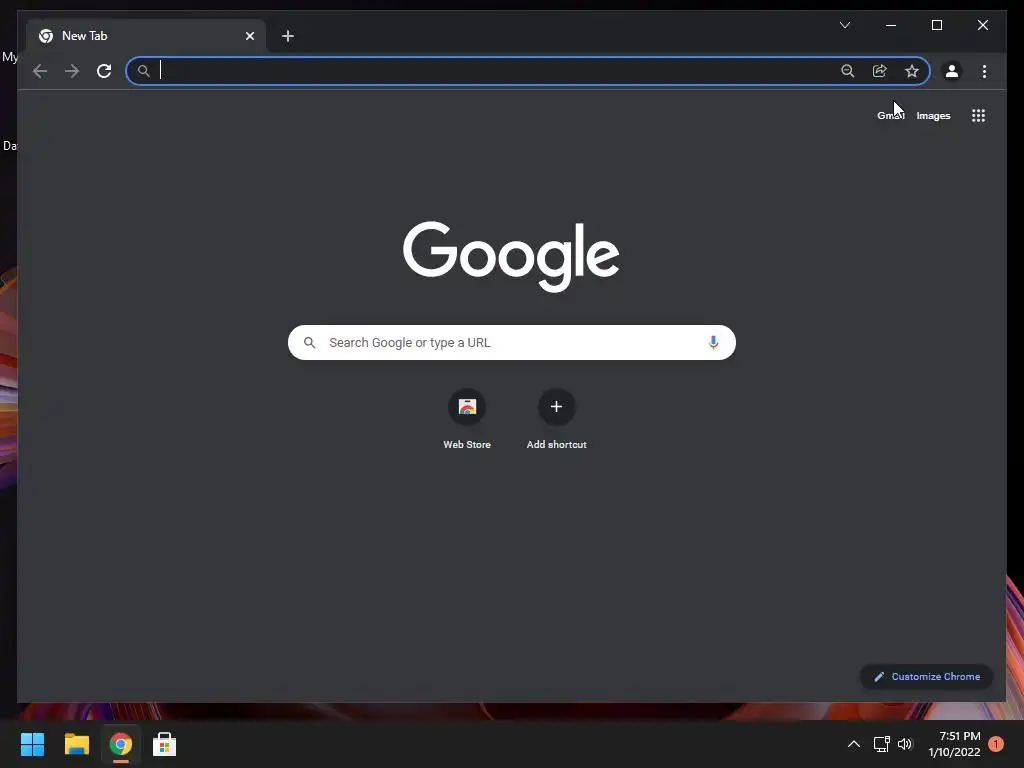
Task: Open network status in the system tray
Action: coord(882,744)
